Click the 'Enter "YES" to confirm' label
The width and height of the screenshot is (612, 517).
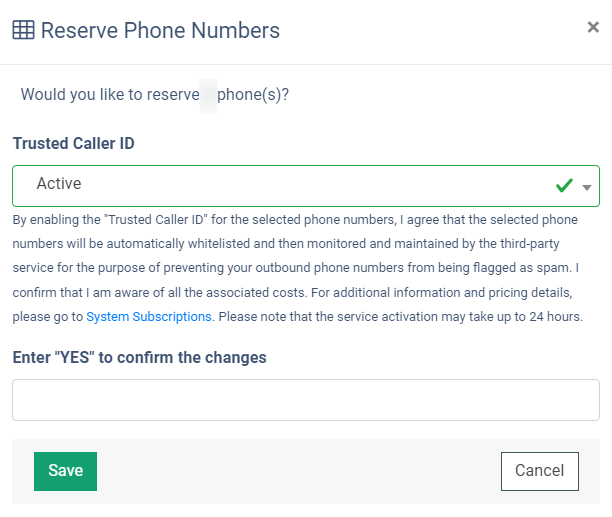pos(139,357)
